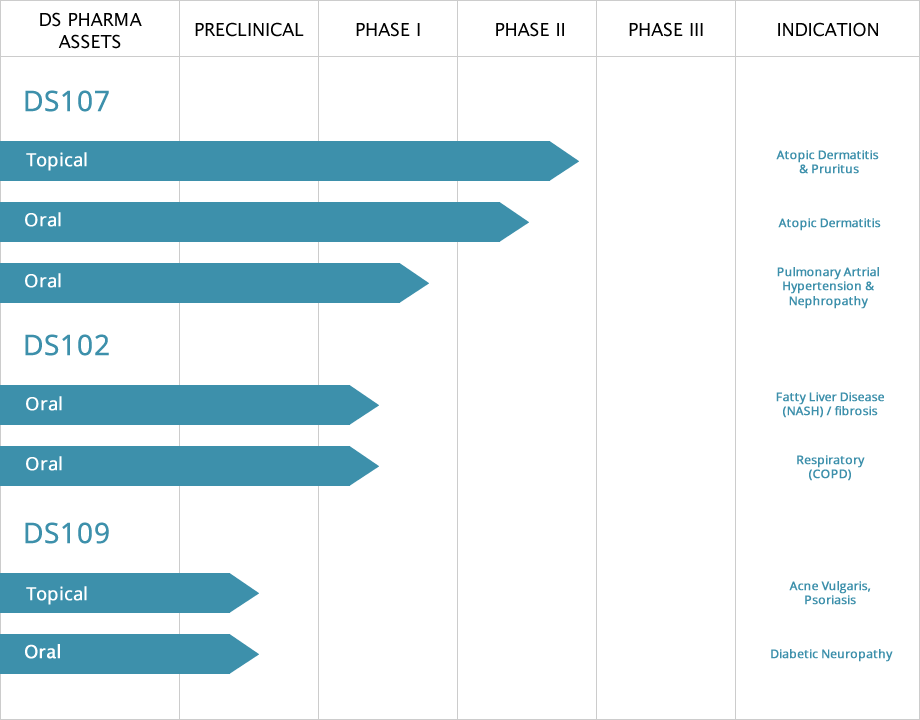Open Atopic Dermatitis & Pruritus indication
Screen dimensions: 920x720
click(828, 162)
